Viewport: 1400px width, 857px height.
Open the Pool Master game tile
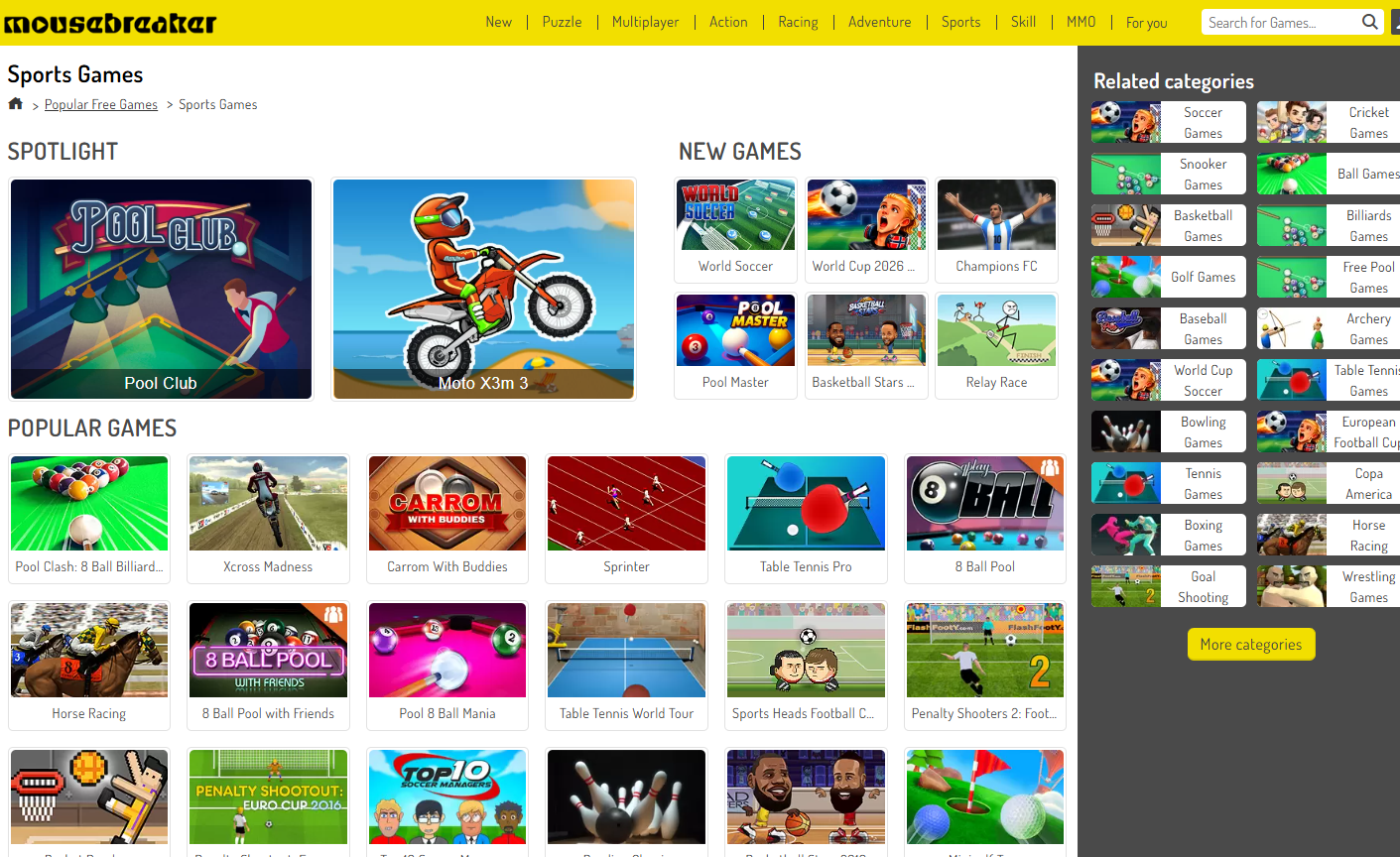point(735,346)
